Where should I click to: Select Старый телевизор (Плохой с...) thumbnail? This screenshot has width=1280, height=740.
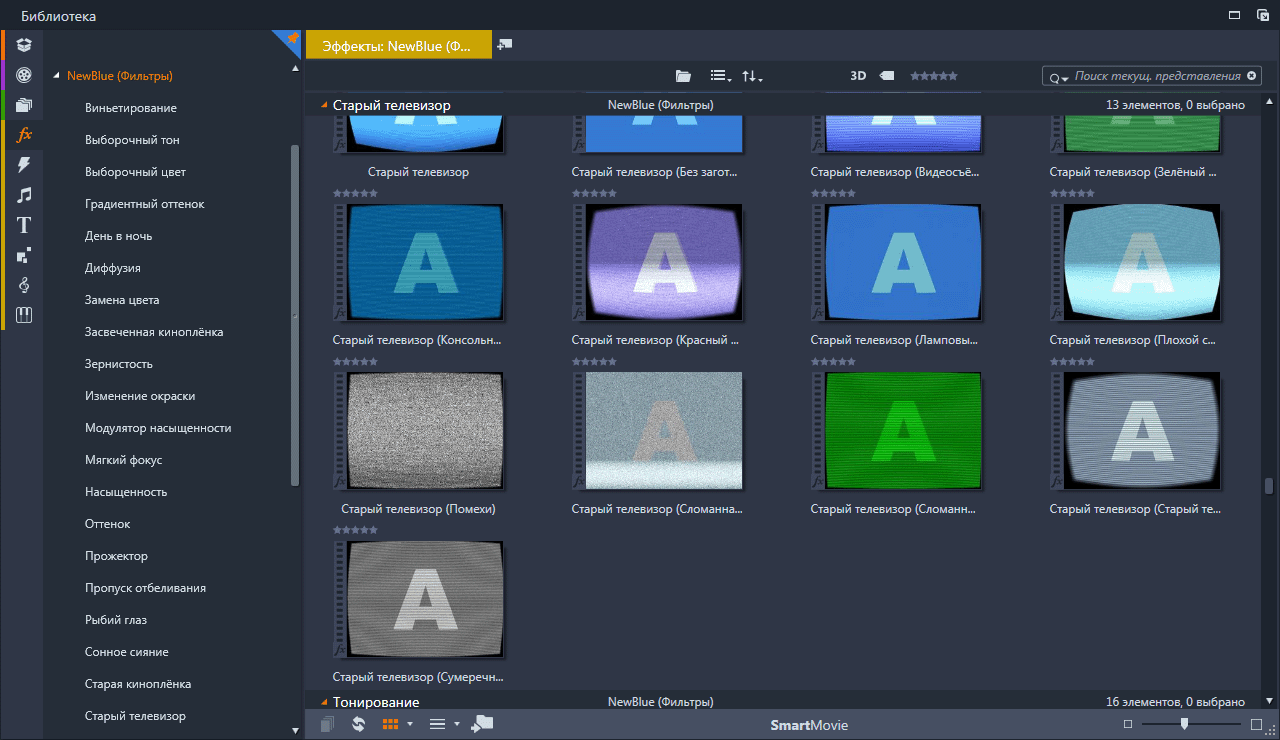click(x=1136, y=263)
